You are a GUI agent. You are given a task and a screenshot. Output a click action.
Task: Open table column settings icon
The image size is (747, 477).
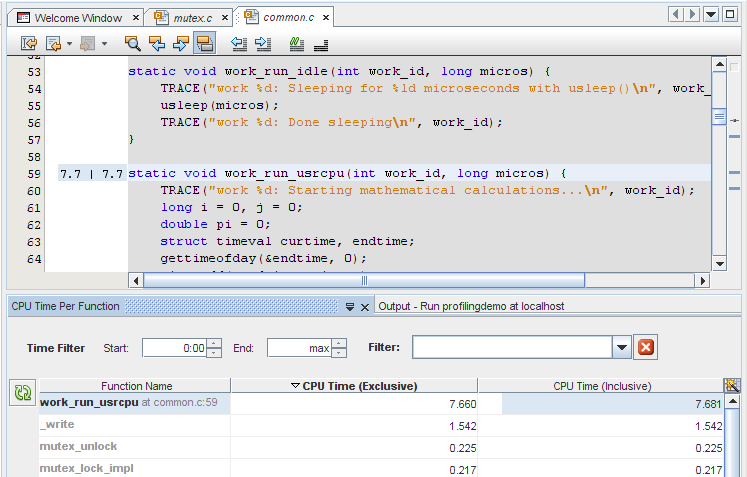coord(731,386)
